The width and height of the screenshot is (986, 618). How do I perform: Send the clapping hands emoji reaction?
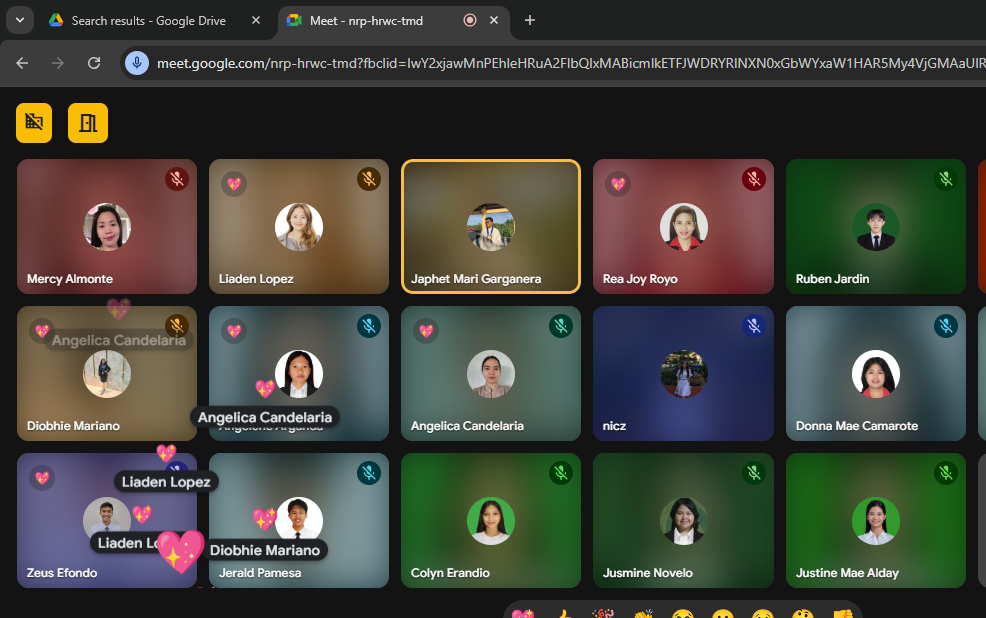[643, 613]
